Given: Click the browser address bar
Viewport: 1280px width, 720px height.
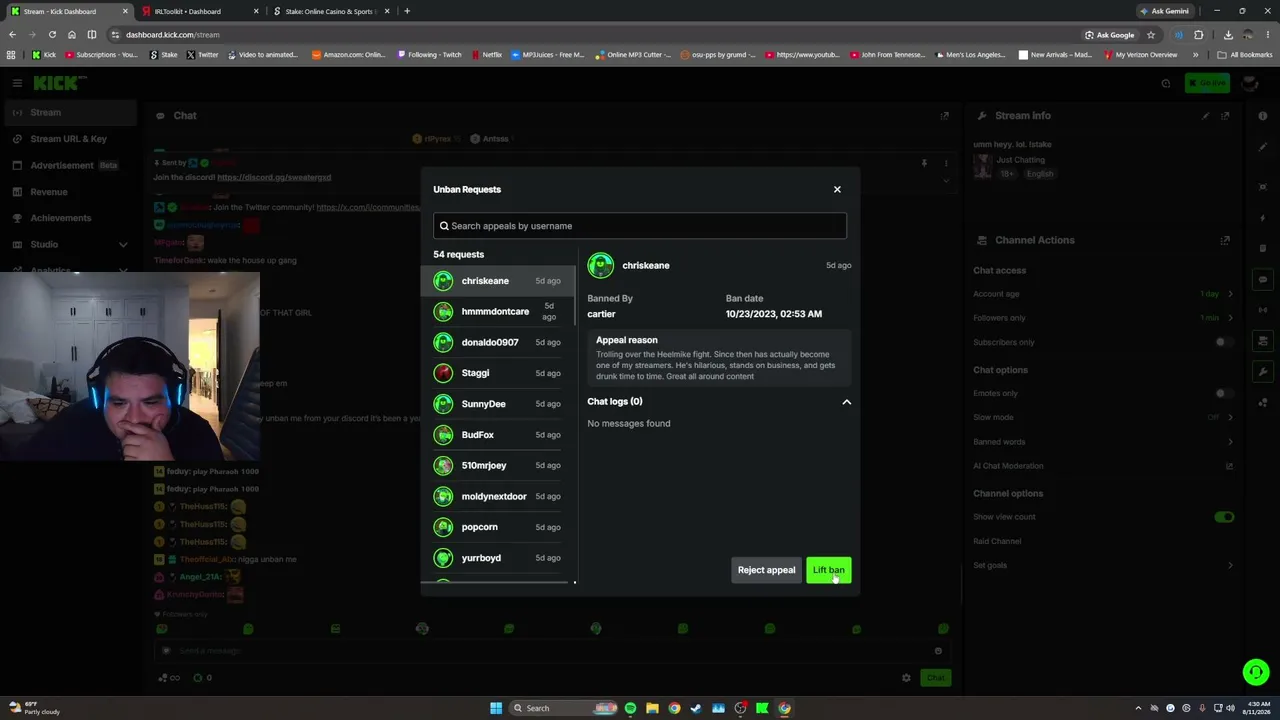Looking at the screenshot, I should pyautogui.click(x=600, y=34).
